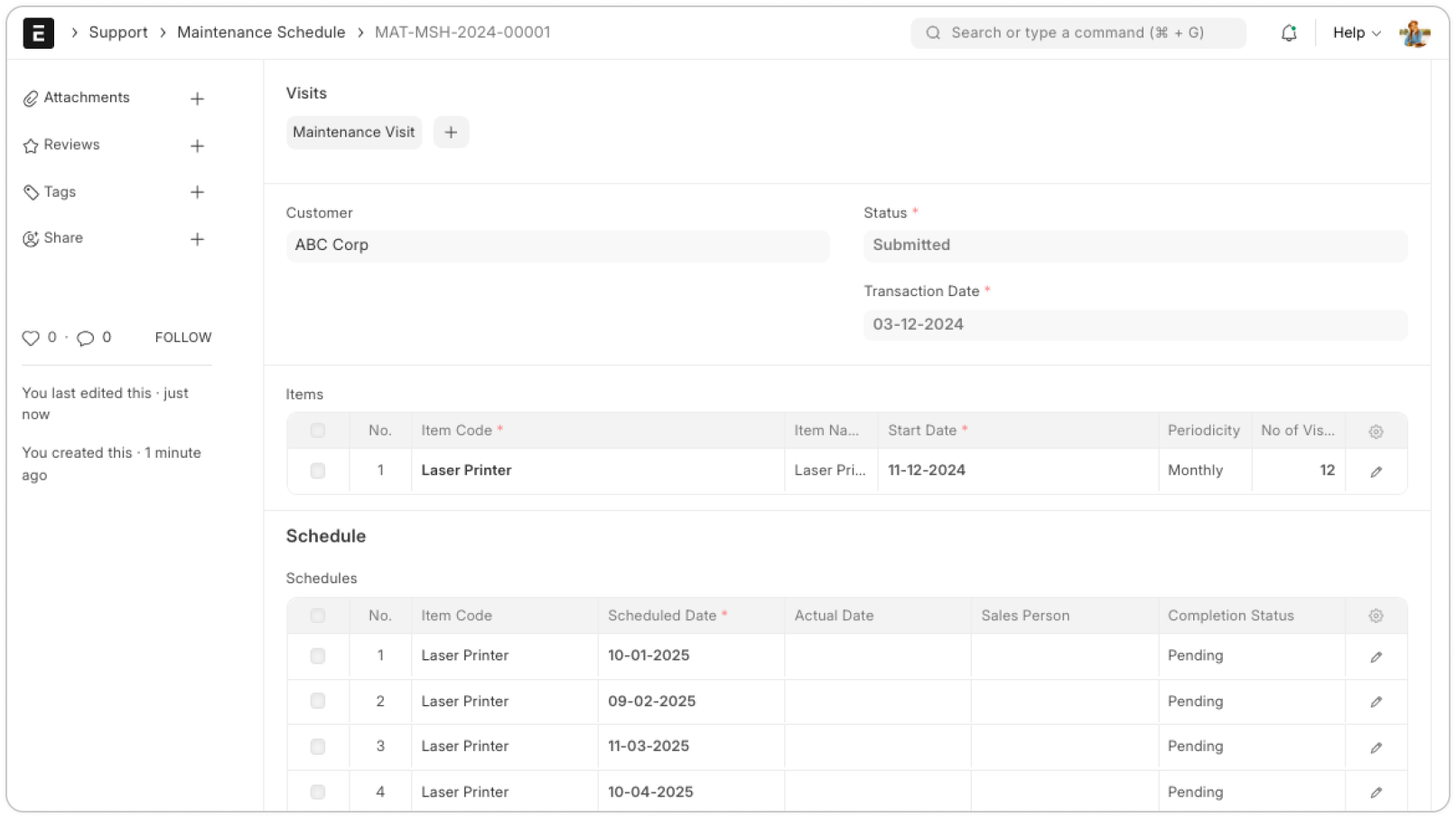Screen dimensions: 1456x818
Task: Edit schedule row dated 10-01-2025
Action: pos(1376,656)
